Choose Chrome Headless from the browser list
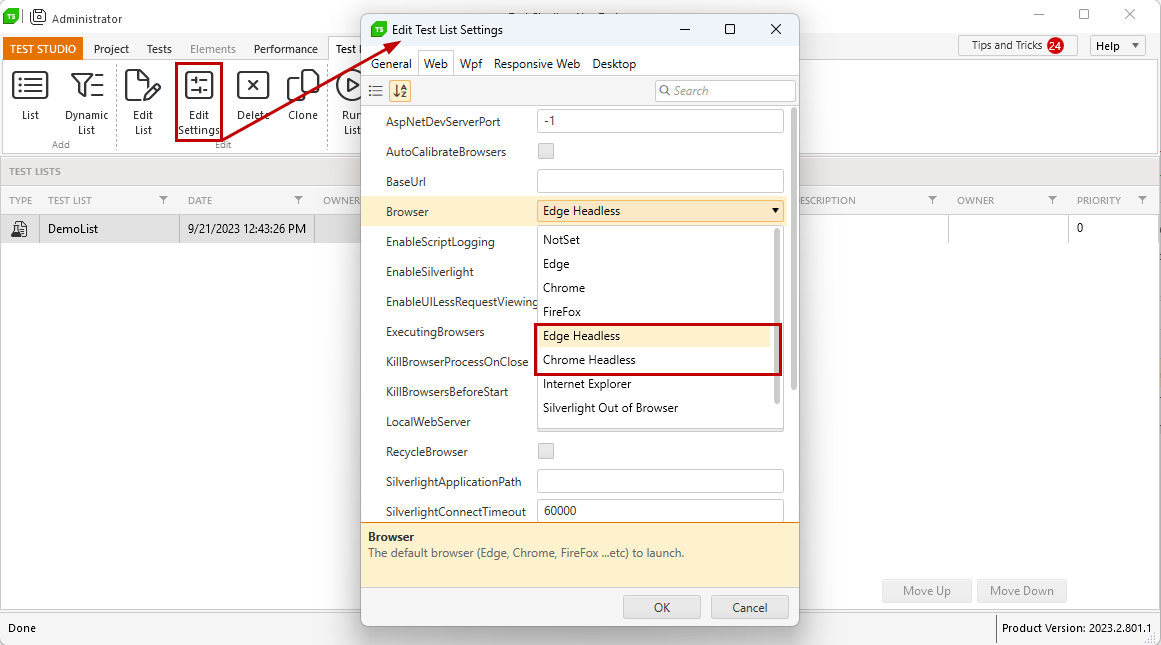 point(655,360)
